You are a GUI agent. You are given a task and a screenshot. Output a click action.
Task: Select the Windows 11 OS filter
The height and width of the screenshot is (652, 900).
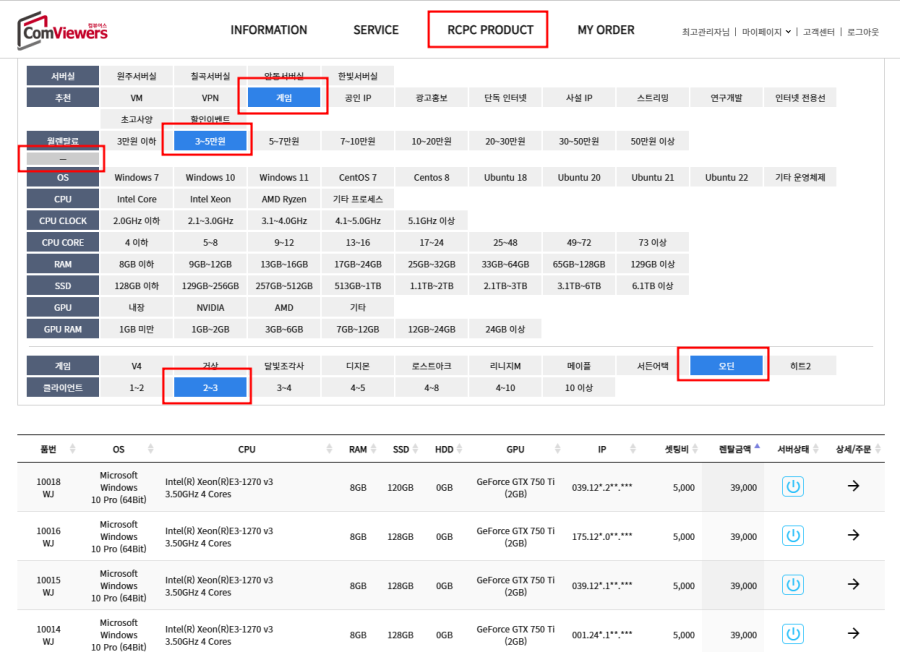click(284, 178)
